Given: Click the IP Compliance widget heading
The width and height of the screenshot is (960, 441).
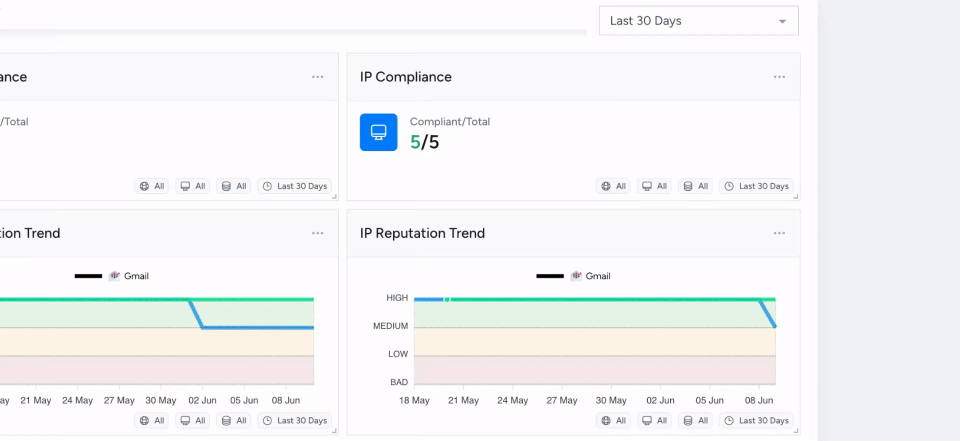Looking at the screenshot, I should (405, 77).
